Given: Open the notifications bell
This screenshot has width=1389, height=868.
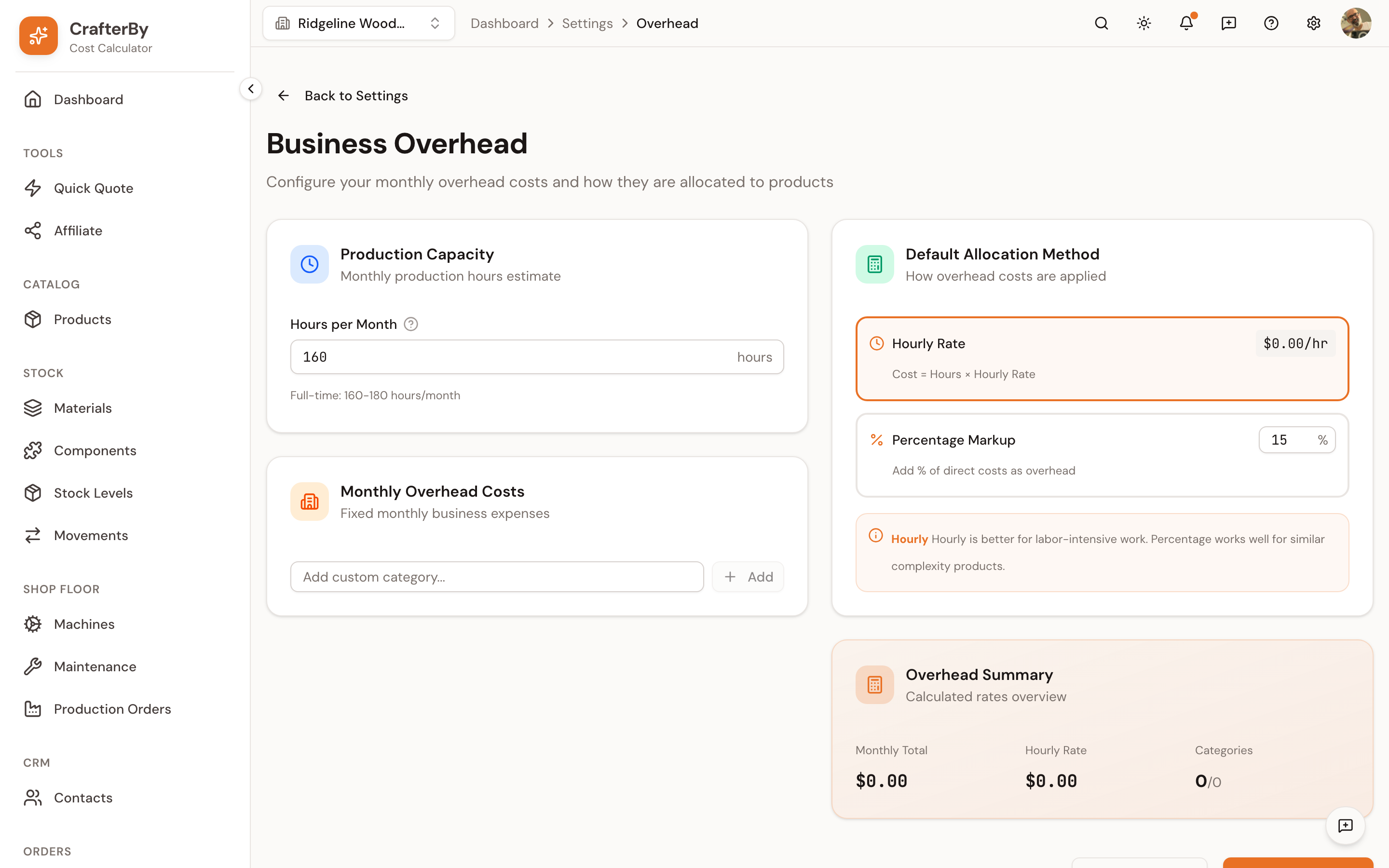Looking at the screenshot, I should pyautogui.click(x=1186, y=24).
